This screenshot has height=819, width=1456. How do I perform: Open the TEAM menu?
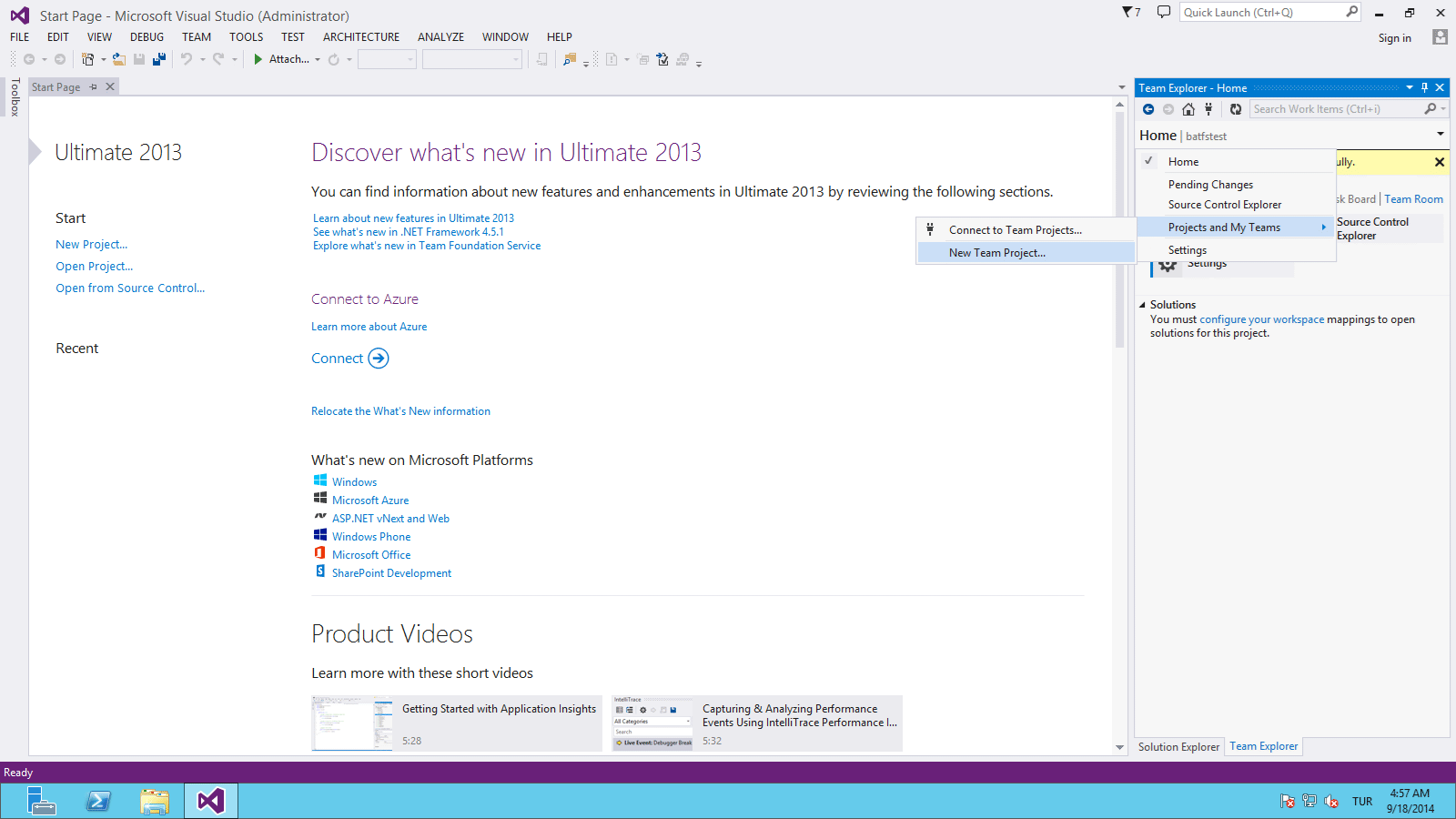197,36
